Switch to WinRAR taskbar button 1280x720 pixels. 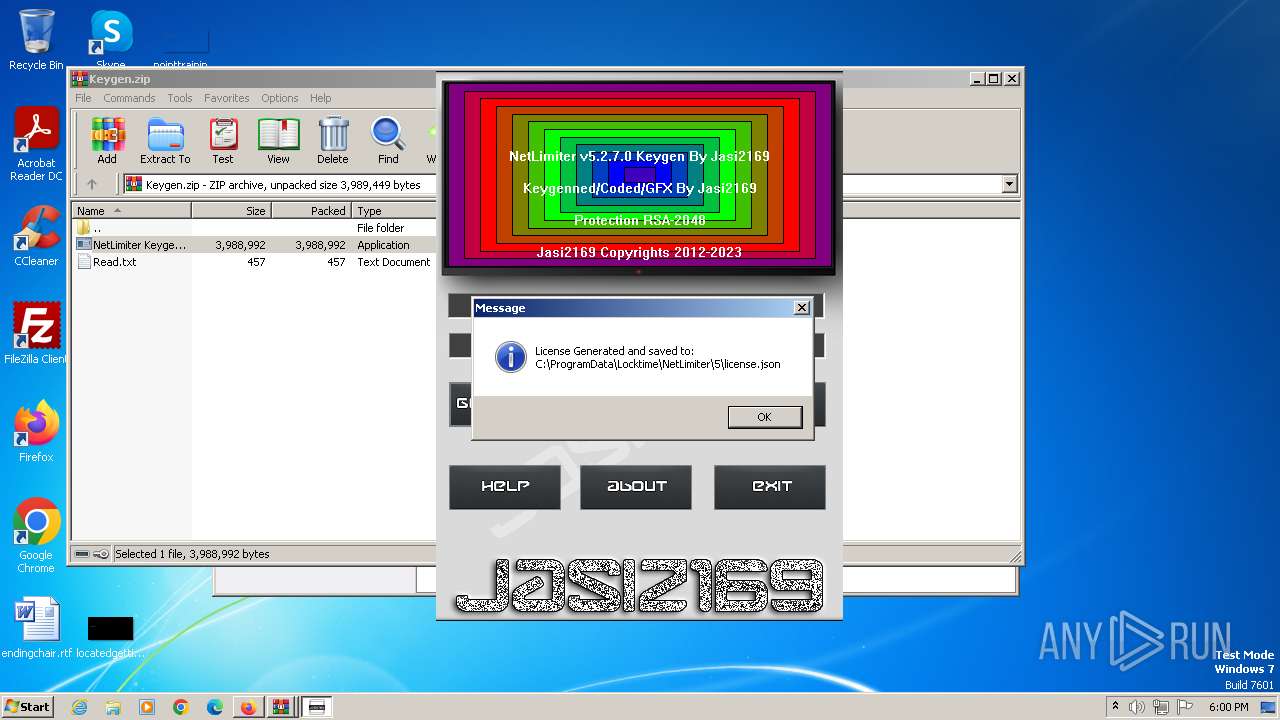(281, 707)
